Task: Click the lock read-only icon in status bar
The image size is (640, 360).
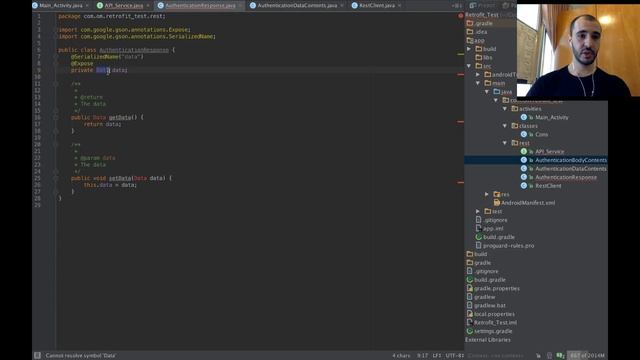Action: click(x=538, y=356)
